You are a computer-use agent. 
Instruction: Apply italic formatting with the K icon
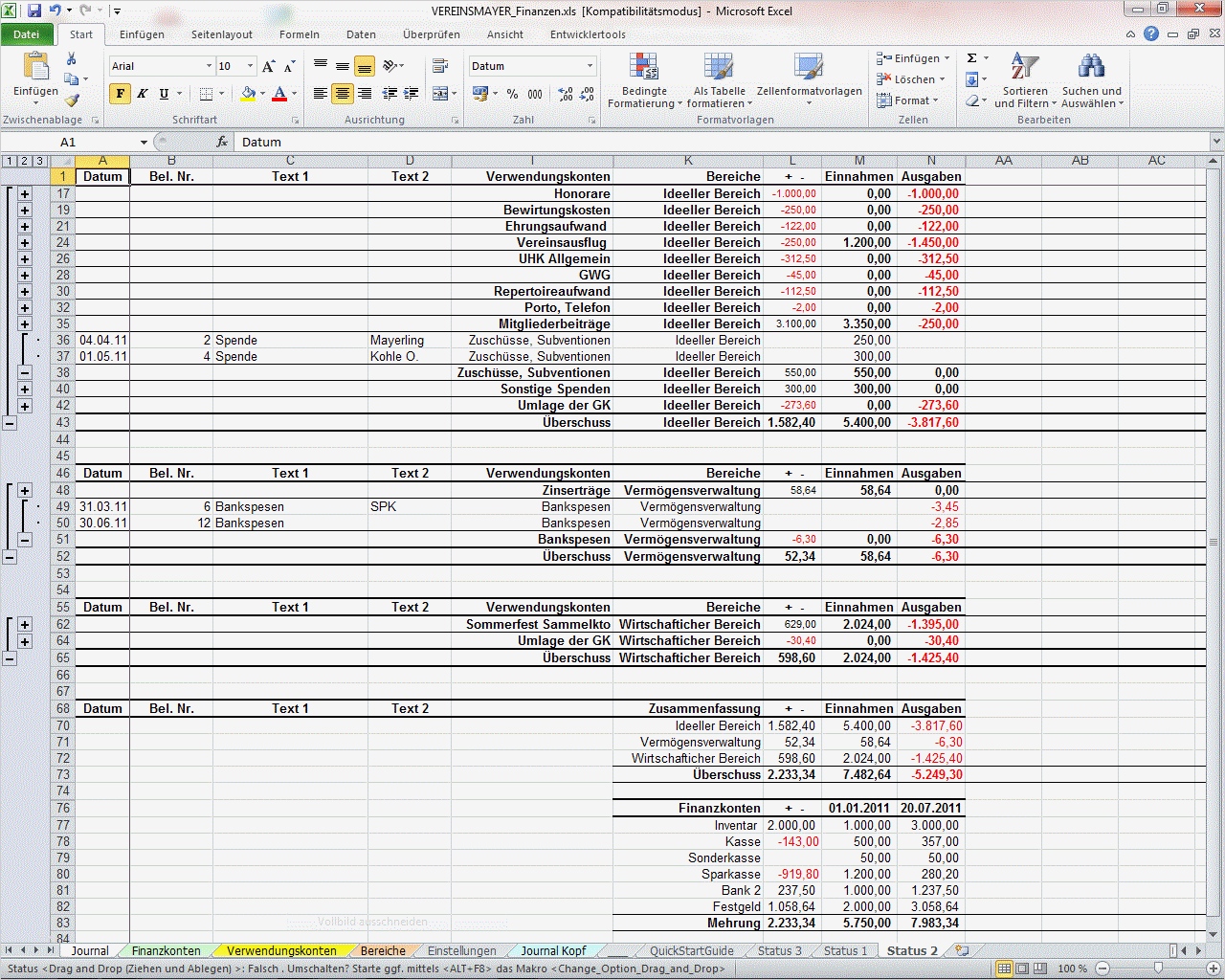pyautogui.click(x=142, y=93)
